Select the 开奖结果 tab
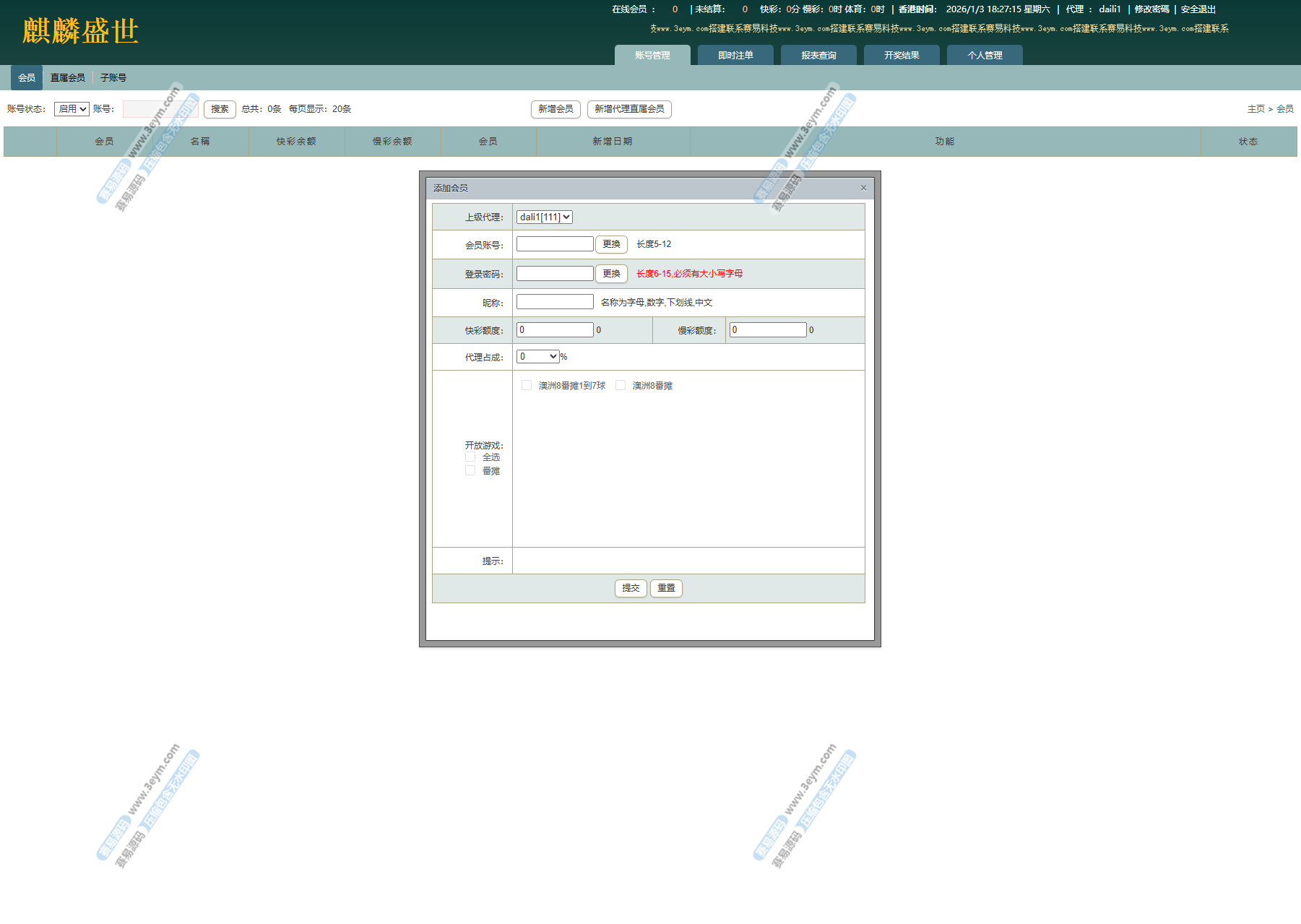This screenshot has height=924, width=1301. coord(902,56)
